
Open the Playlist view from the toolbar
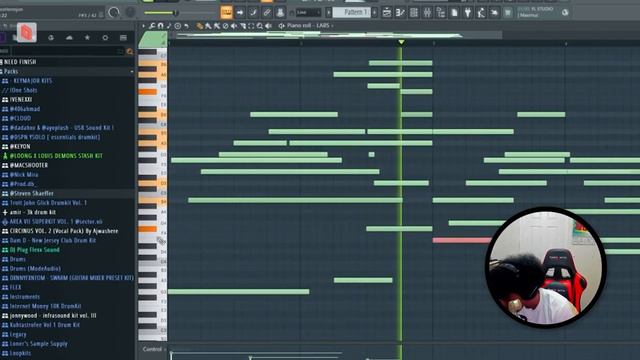(387, 13)
